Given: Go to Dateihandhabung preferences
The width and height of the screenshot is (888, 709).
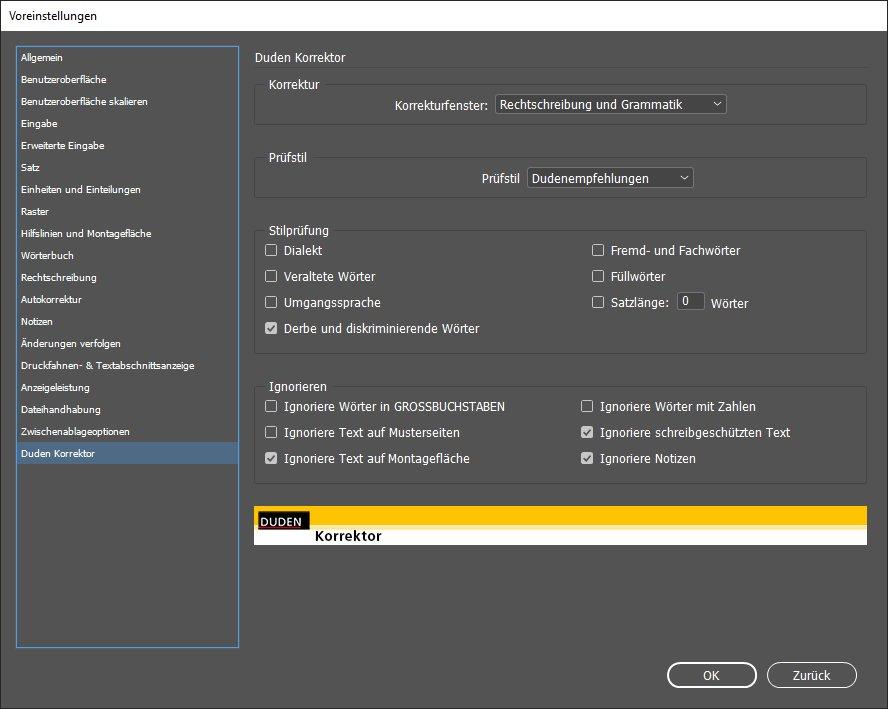Looking at the screenshot, I should [x=127, y=410].
